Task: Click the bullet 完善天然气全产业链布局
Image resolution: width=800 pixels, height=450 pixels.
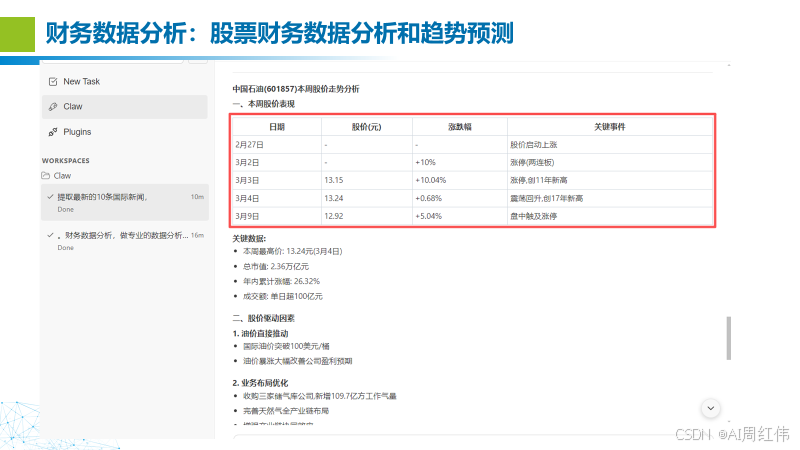Action: click(x=286, y=411)
